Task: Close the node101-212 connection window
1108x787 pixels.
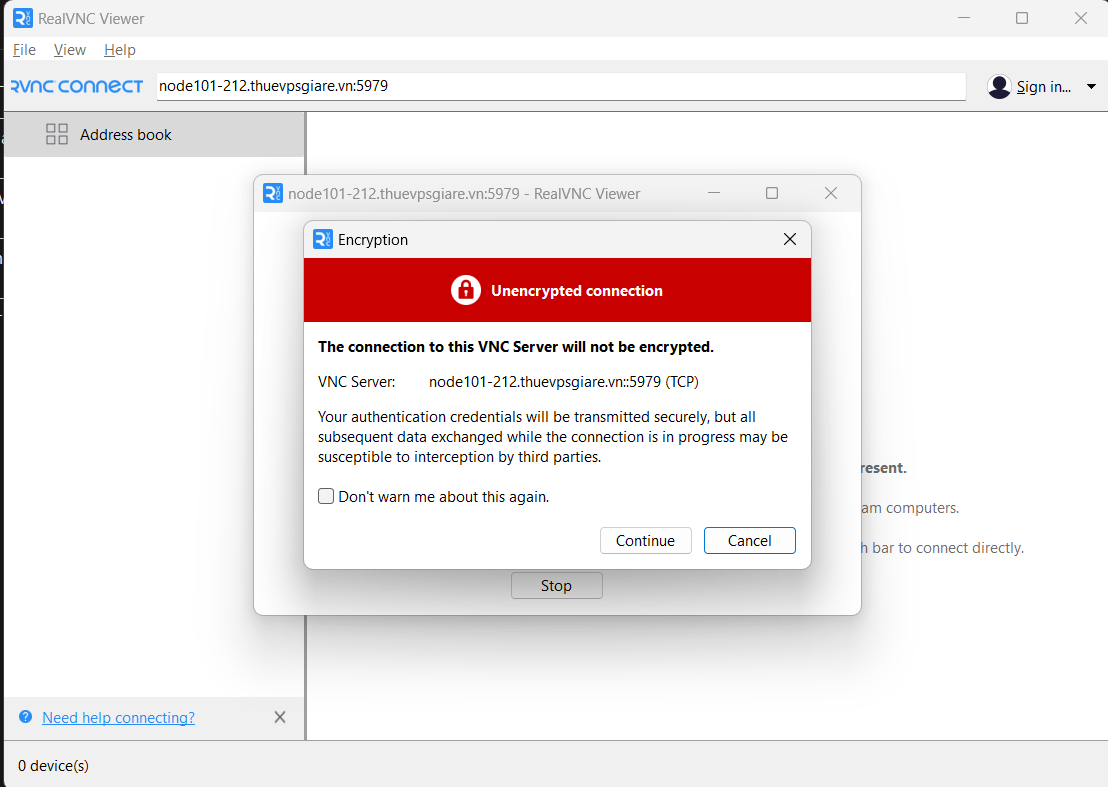Action: tap(831, 193)
